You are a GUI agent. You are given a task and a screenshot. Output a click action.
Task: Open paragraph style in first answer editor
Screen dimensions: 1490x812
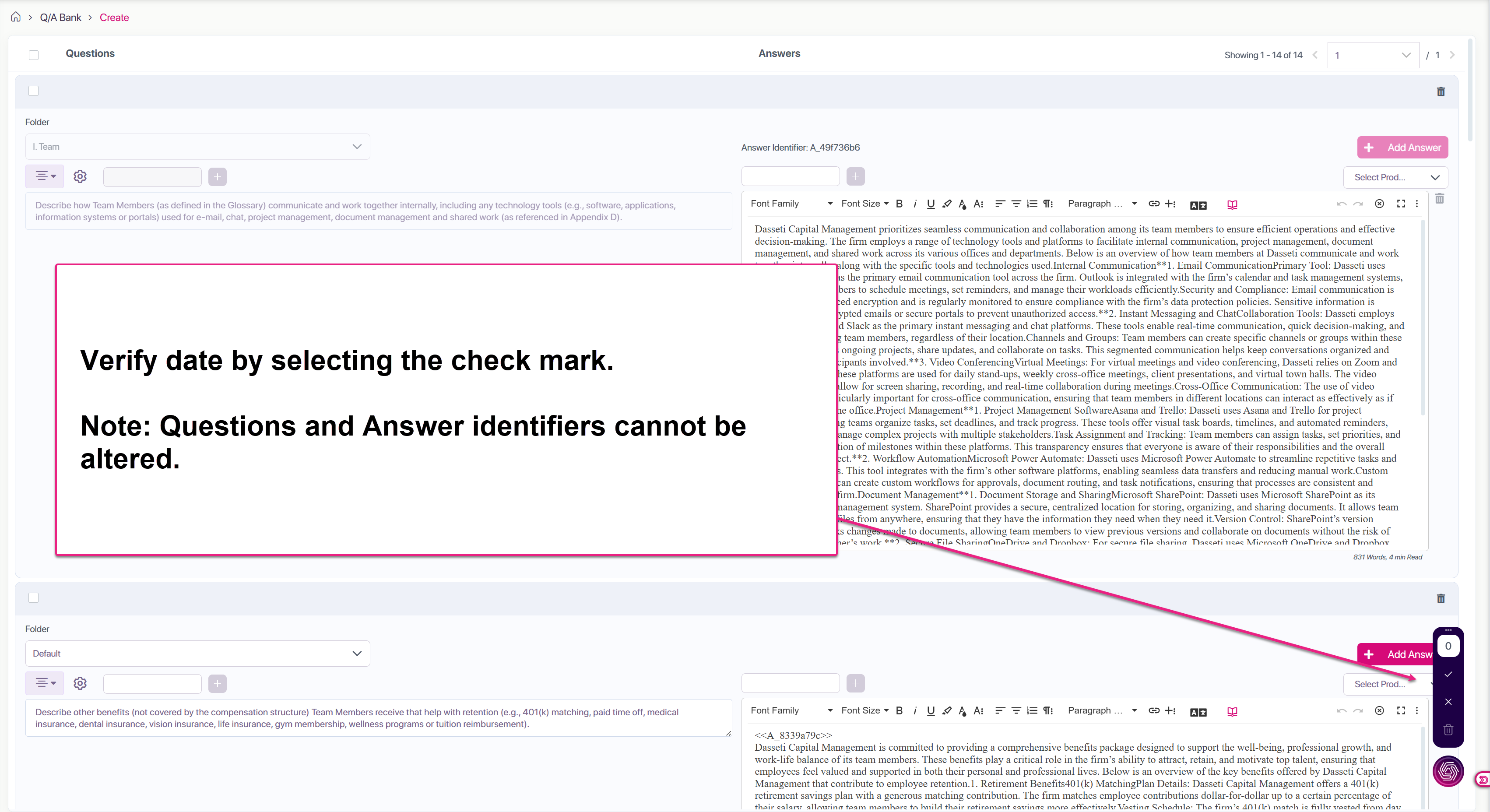point(1047,204)
